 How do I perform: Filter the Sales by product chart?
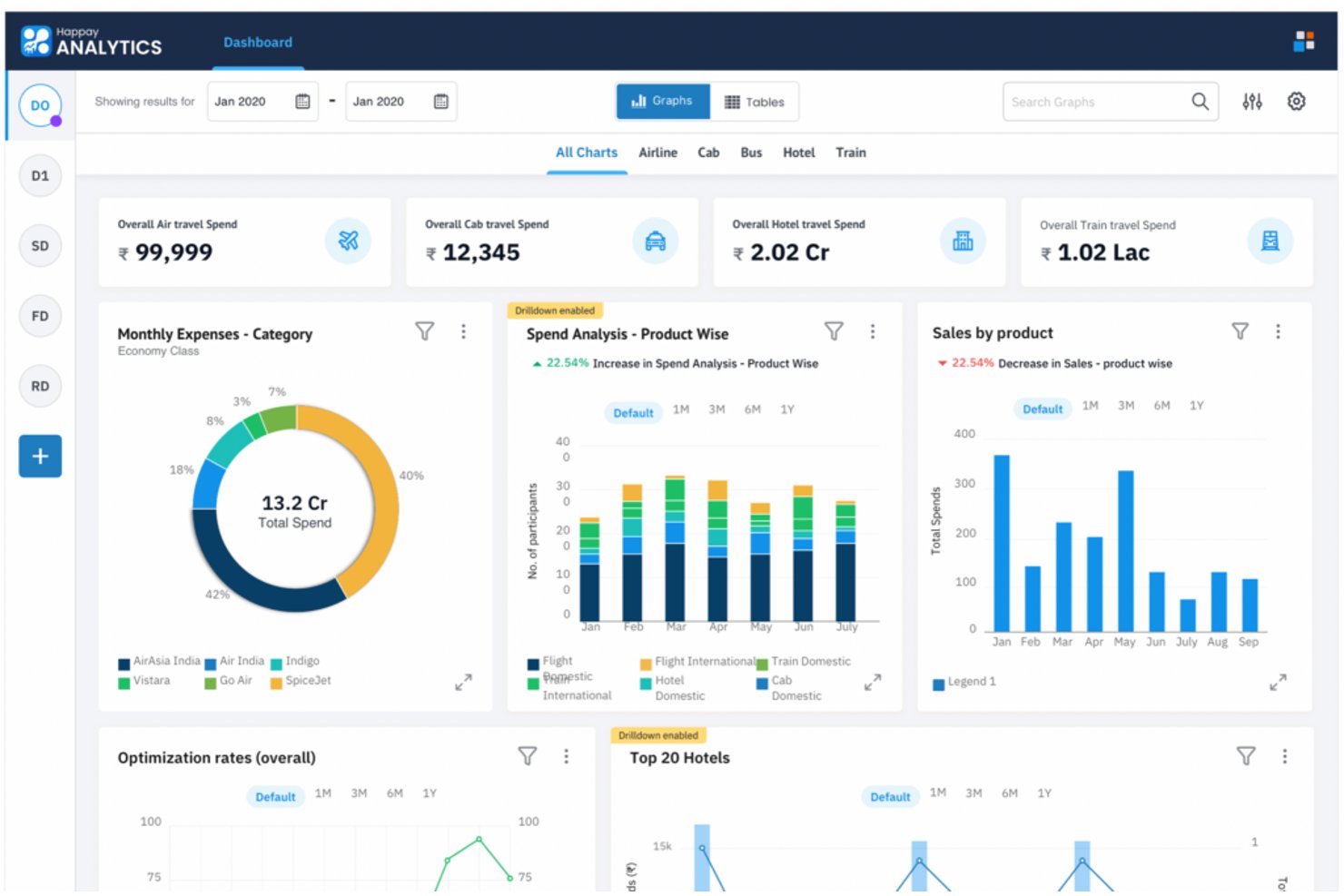tap(1240, 331)
